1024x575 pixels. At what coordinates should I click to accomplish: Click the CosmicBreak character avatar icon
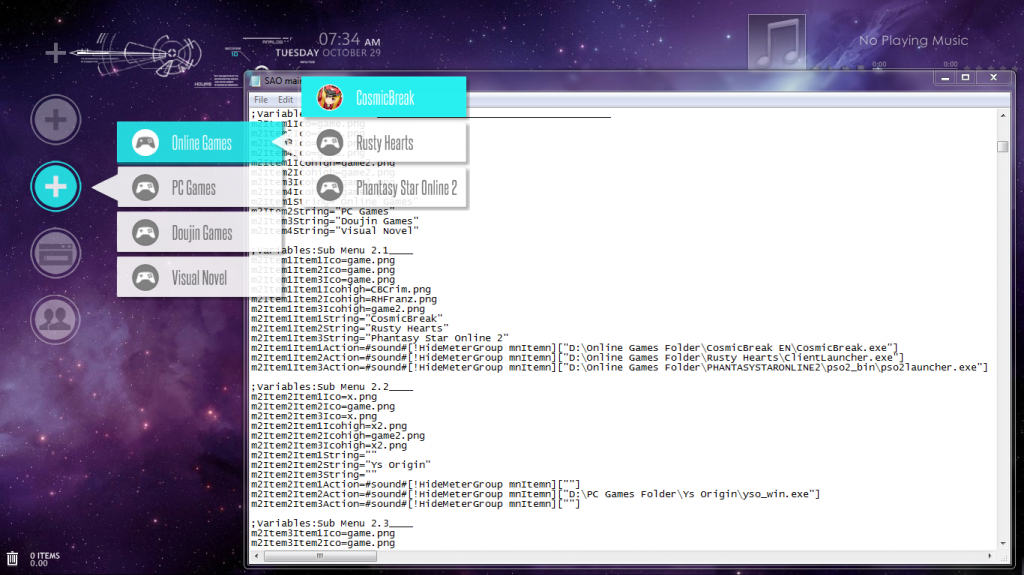330,97
